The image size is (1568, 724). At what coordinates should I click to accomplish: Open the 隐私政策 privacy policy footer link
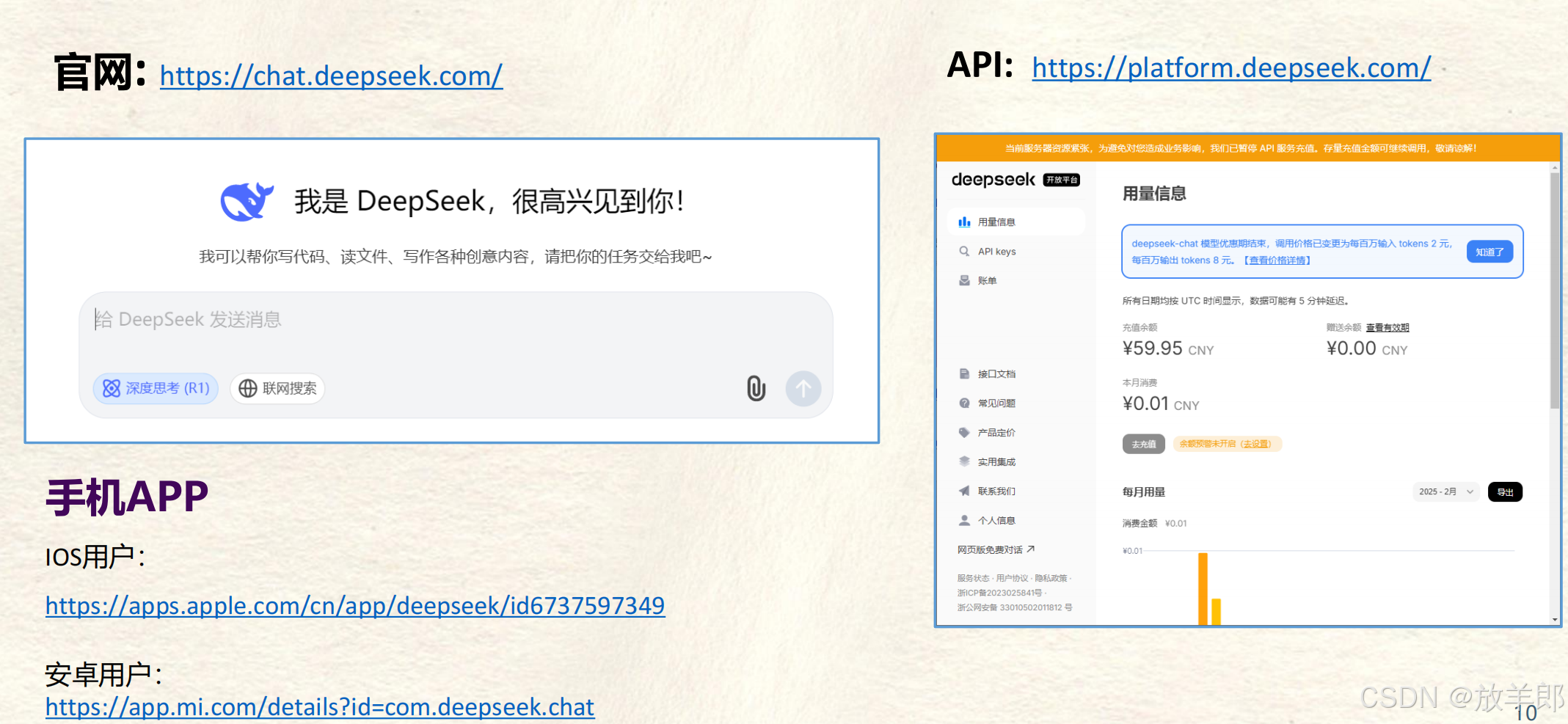click(x=1051, y=578)
